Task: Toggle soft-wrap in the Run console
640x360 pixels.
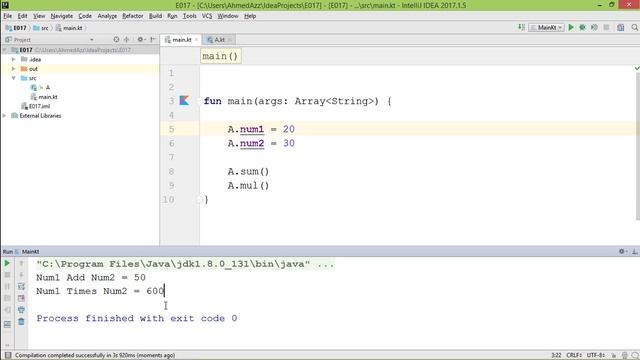Action: pos(21,287)
